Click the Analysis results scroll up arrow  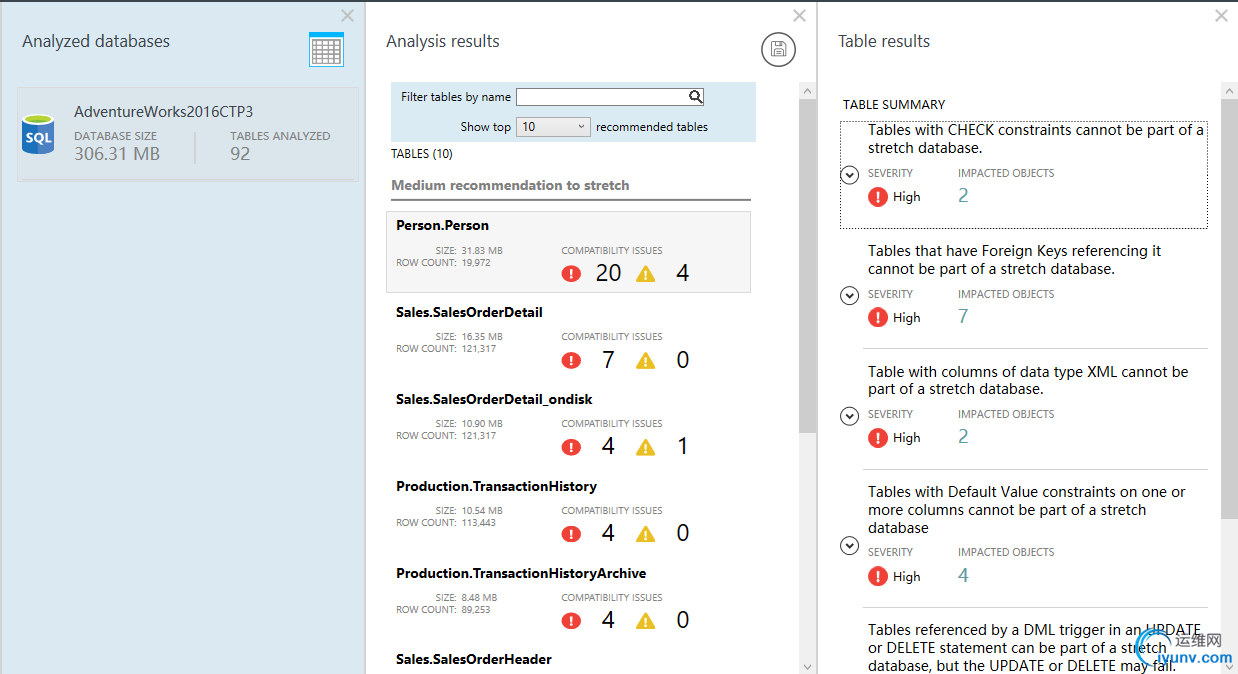pos(808,90)
